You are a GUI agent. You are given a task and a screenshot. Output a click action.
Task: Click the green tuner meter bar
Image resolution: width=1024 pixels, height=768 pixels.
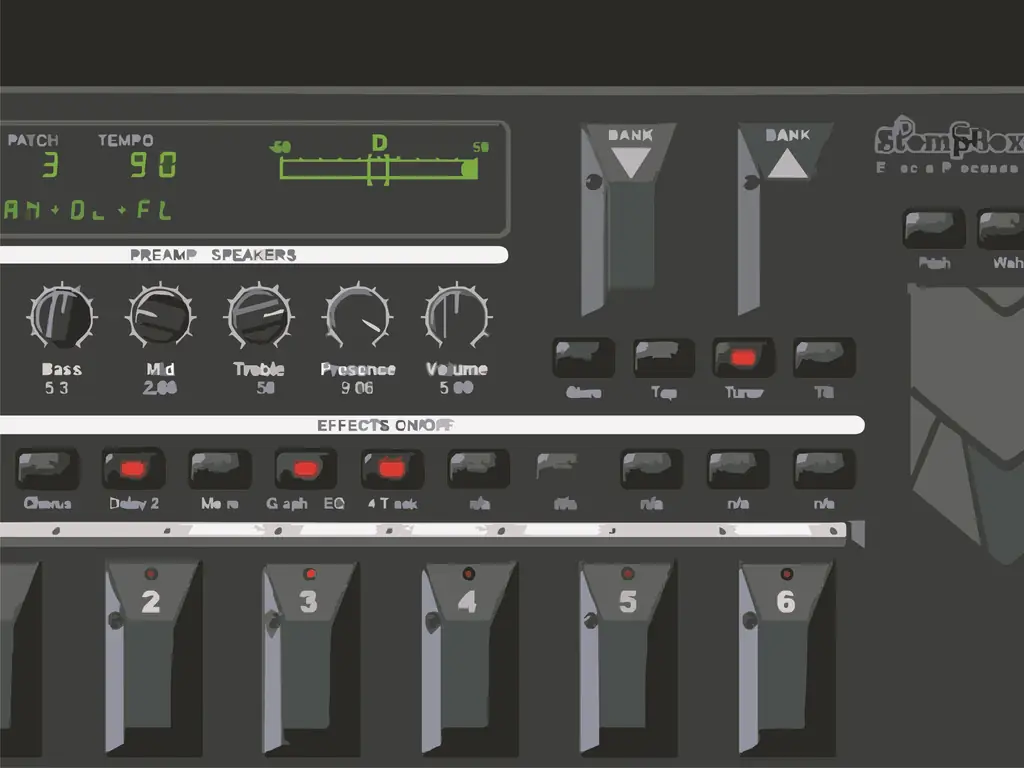click(x=379, y=169)
